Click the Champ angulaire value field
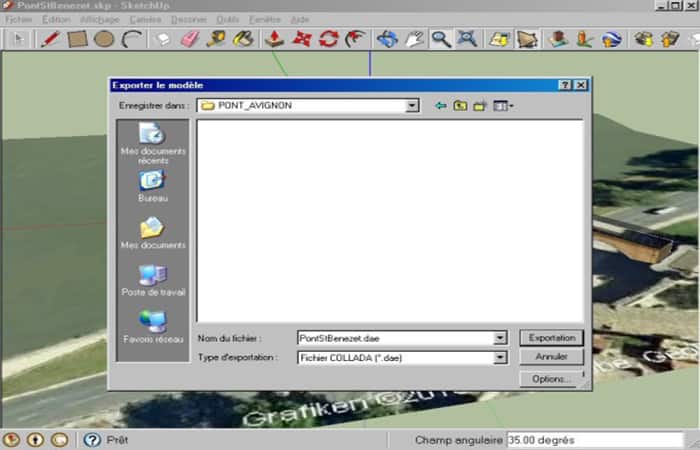Viewport: 700px width, 450px height. click(595, 440)
